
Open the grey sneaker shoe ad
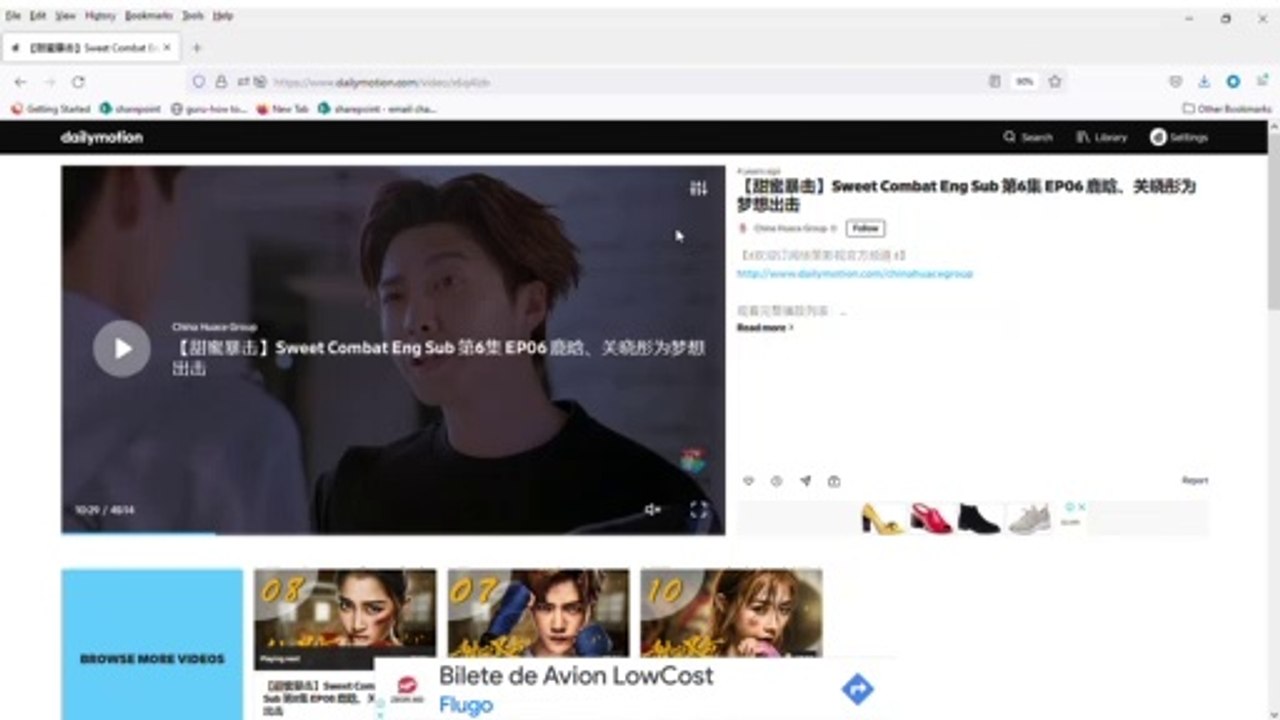tap(1029, 518)
